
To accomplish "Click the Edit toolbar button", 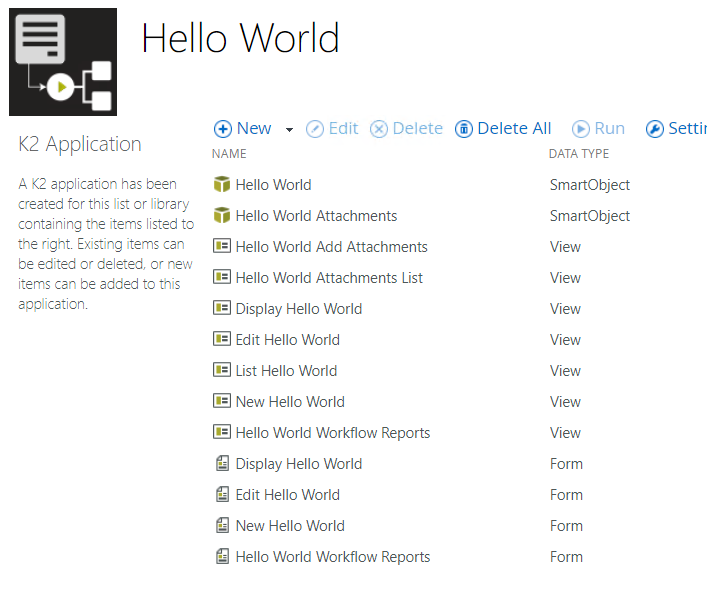I will pyautogui.click(x=332, y=129).
